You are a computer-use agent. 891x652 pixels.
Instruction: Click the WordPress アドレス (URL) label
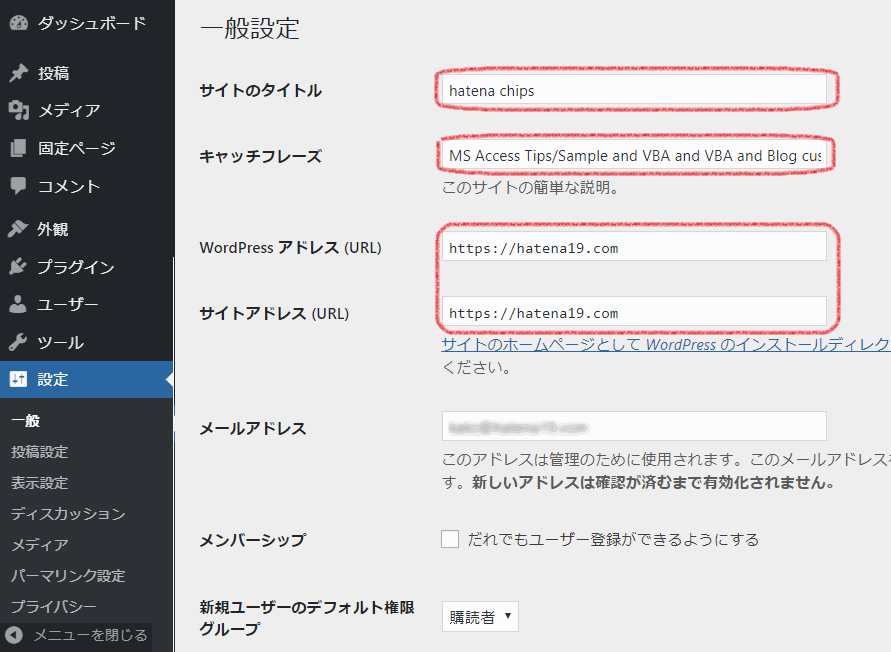[x=290, y=248]
